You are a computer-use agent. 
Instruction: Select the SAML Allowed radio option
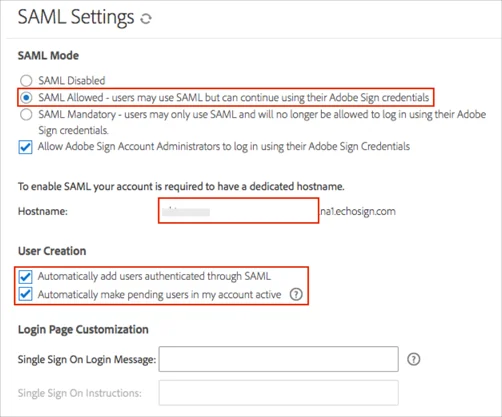point(26,97)
